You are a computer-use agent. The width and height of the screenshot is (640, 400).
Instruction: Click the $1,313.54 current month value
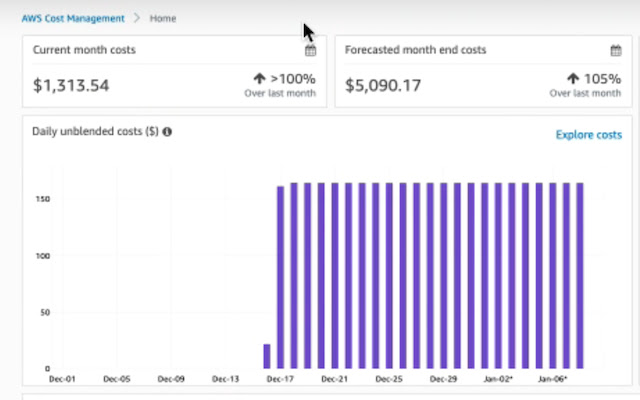point(71,85)
